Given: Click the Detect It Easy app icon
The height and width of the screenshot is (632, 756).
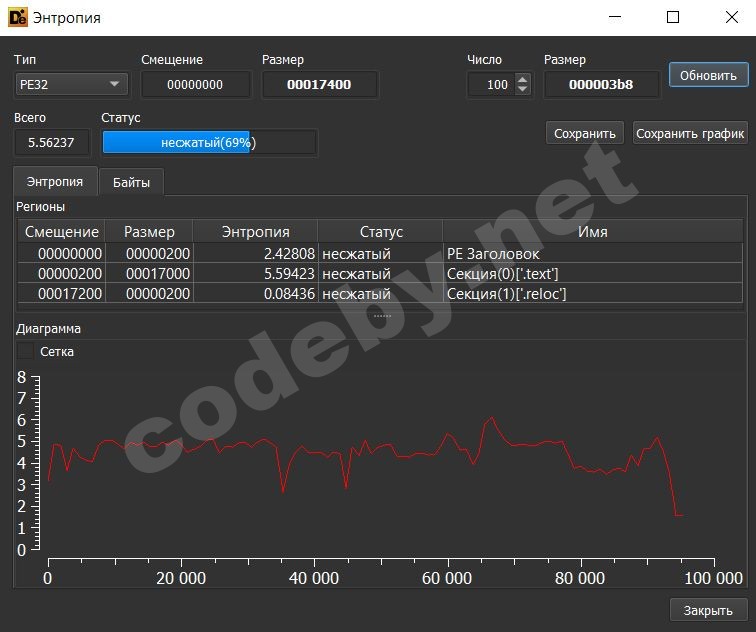Looking at the screenshot, I should pyautogui.click(x=17, y=17).
